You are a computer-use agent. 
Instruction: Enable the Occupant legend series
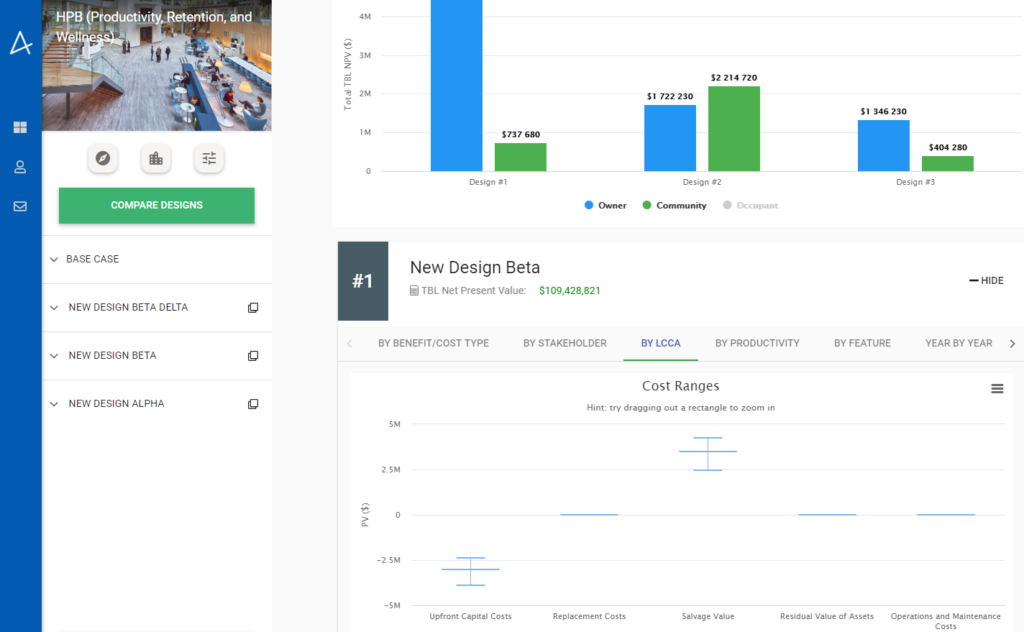[749, 206]
